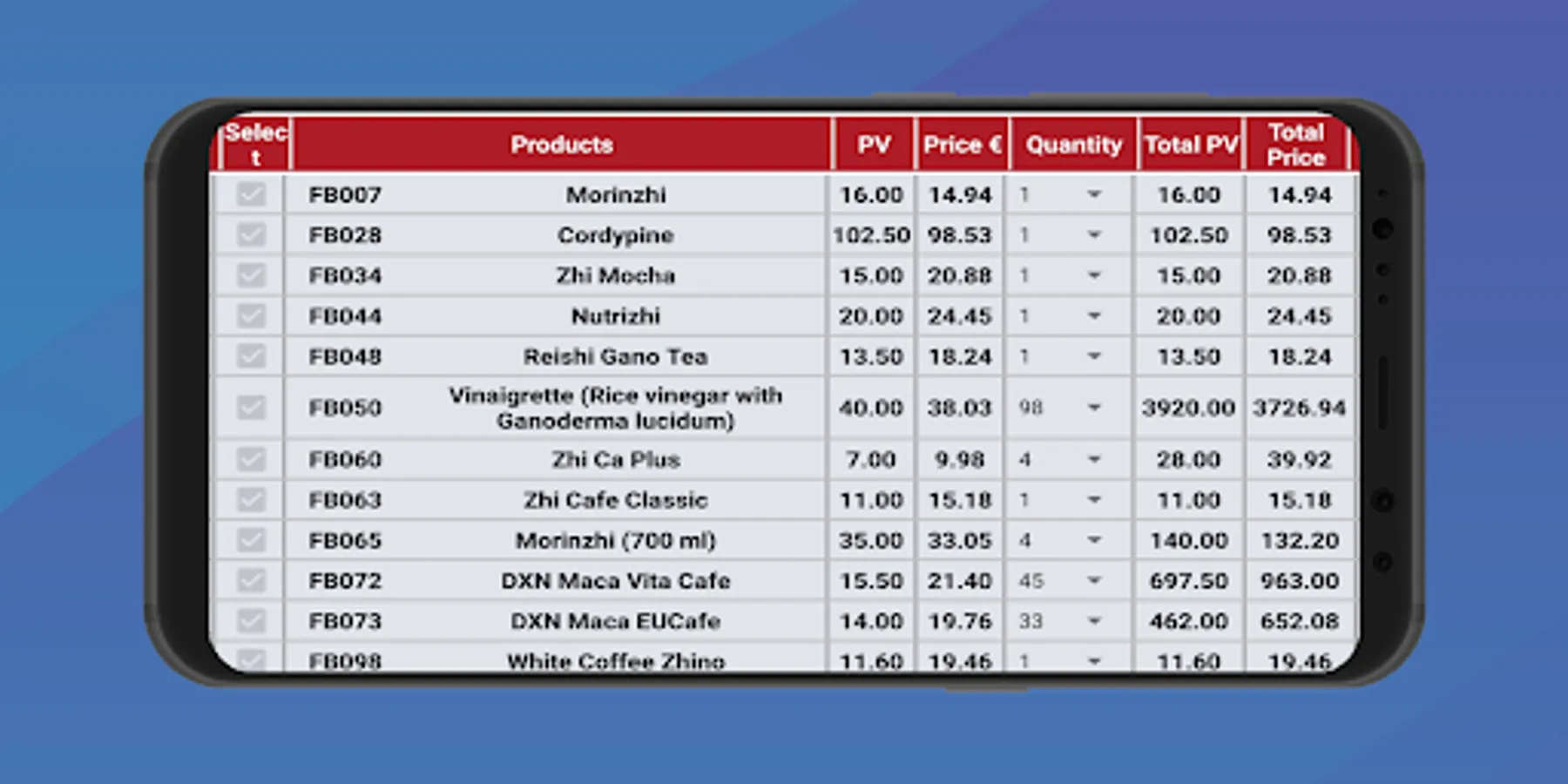
Task: Expand the Vinaigrette quantity dropdown showing 98
Action: (1068, 408)
